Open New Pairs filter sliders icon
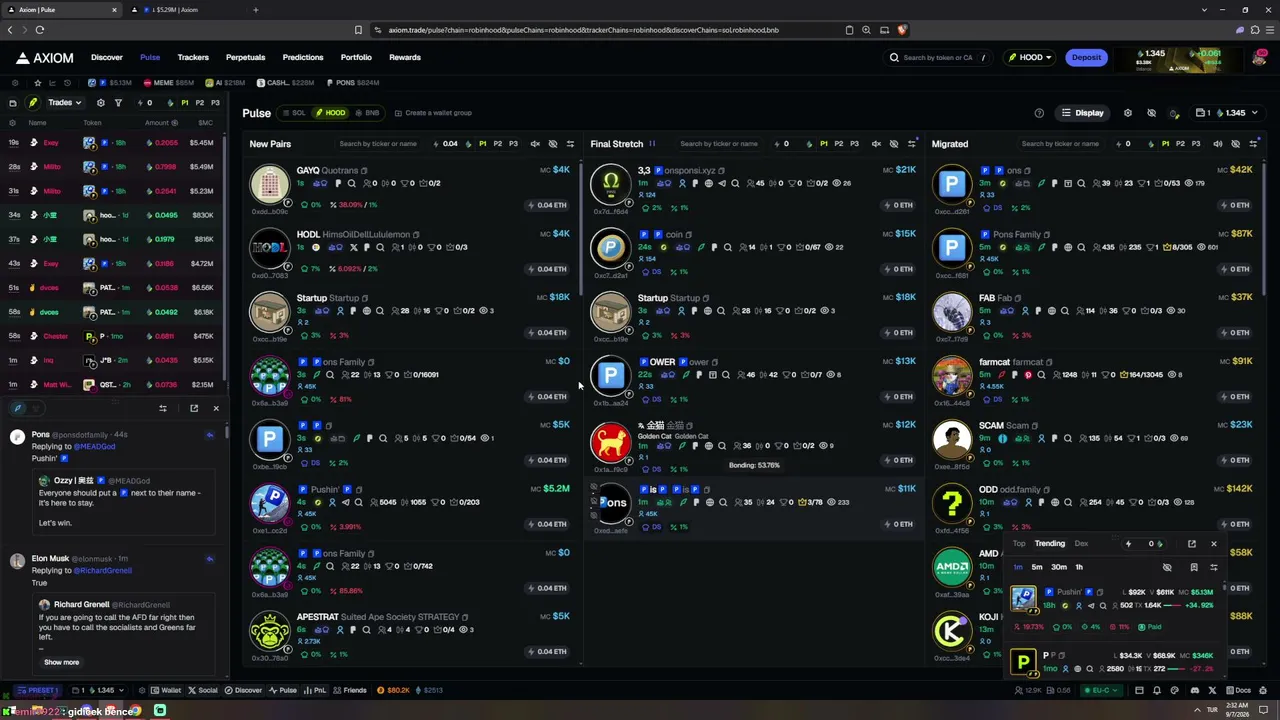 click(x=570, y=144)
